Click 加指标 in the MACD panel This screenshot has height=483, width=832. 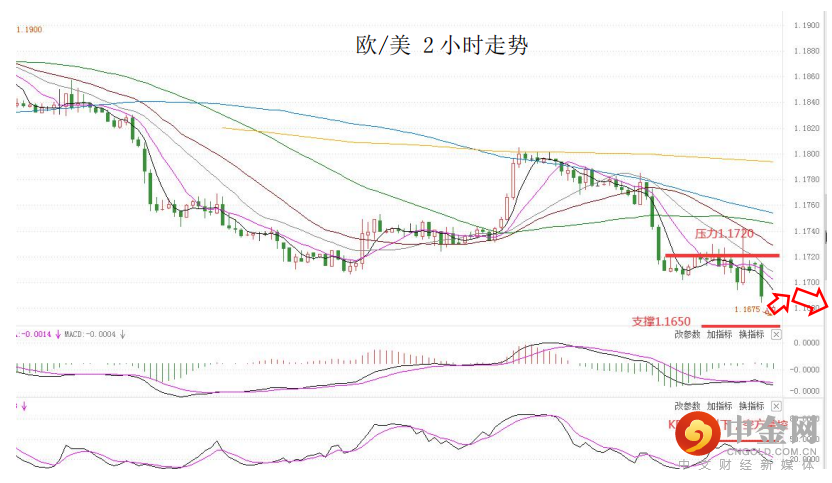click(x=719, y=334)
